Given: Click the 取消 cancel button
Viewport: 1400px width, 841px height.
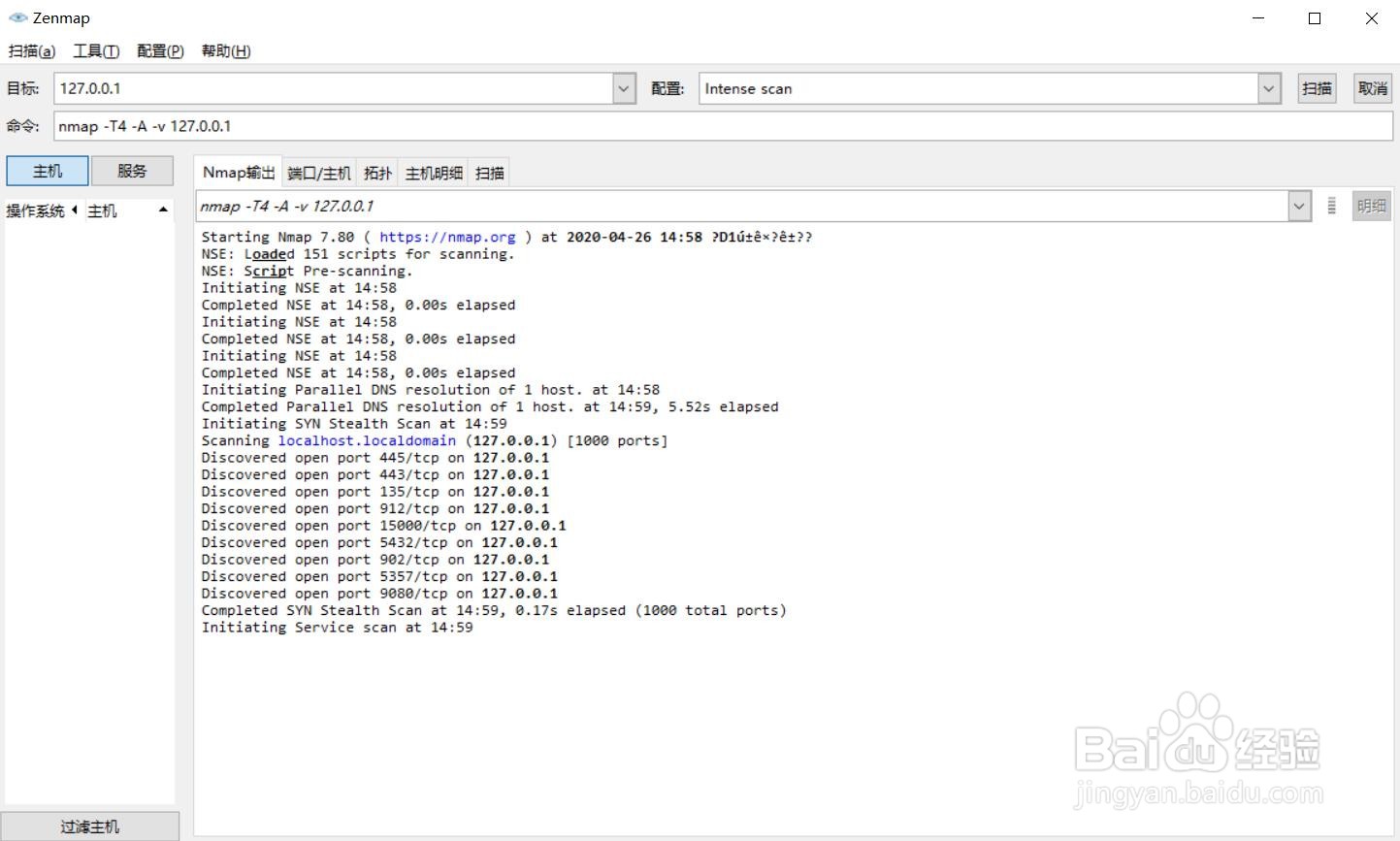Looking at the screenshot, I should tap(1373, 88).
